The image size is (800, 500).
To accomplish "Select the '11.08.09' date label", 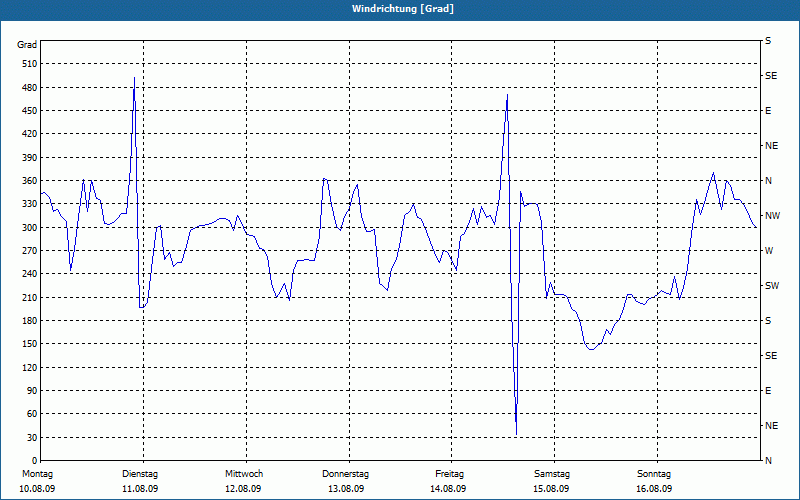I will [140, 489].
